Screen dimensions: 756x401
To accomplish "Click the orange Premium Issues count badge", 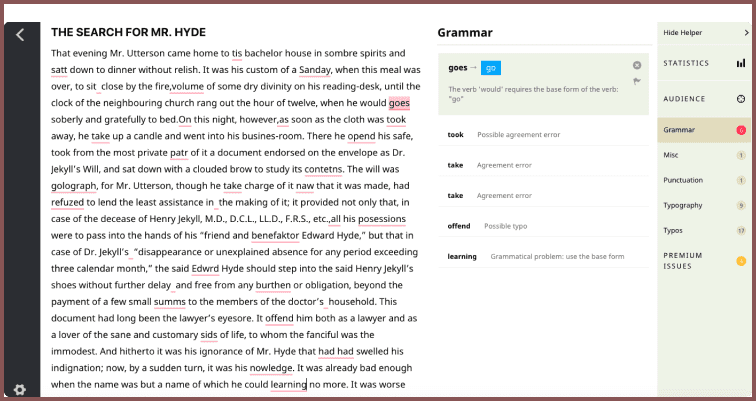I will 740,264.
